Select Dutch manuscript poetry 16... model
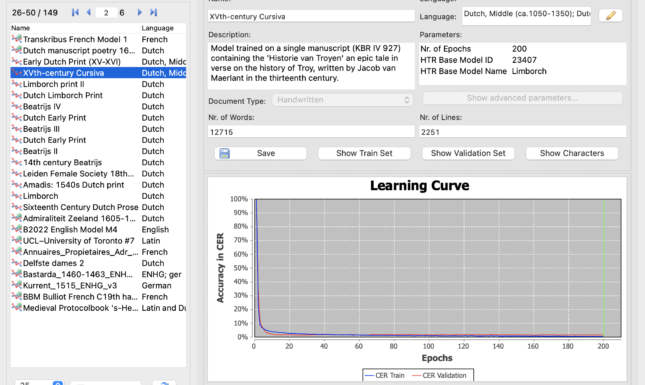 tap(98, 51)
